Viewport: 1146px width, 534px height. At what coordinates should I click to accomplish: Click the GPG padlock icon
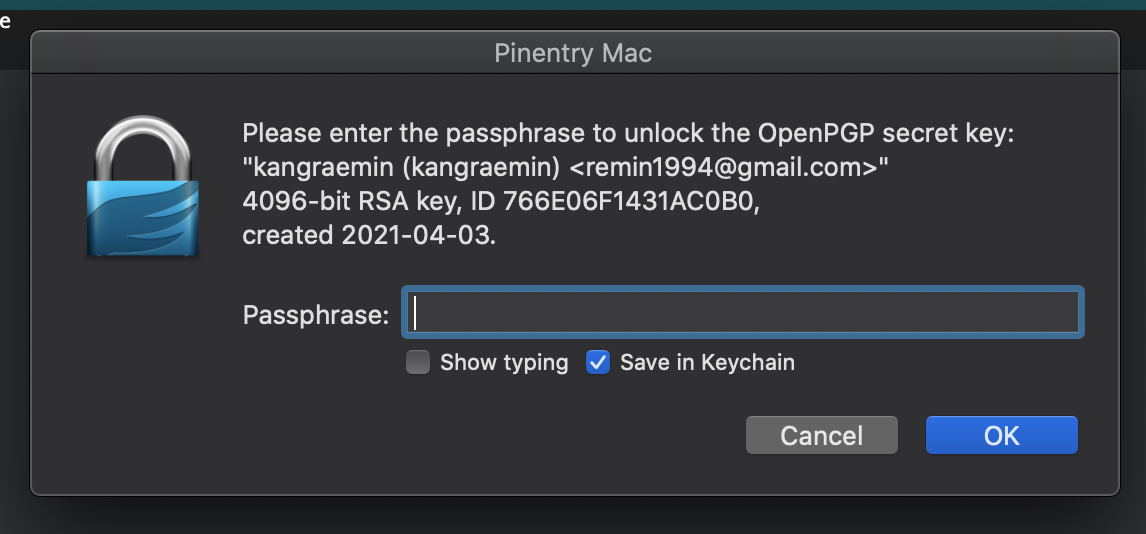[143, 186]
